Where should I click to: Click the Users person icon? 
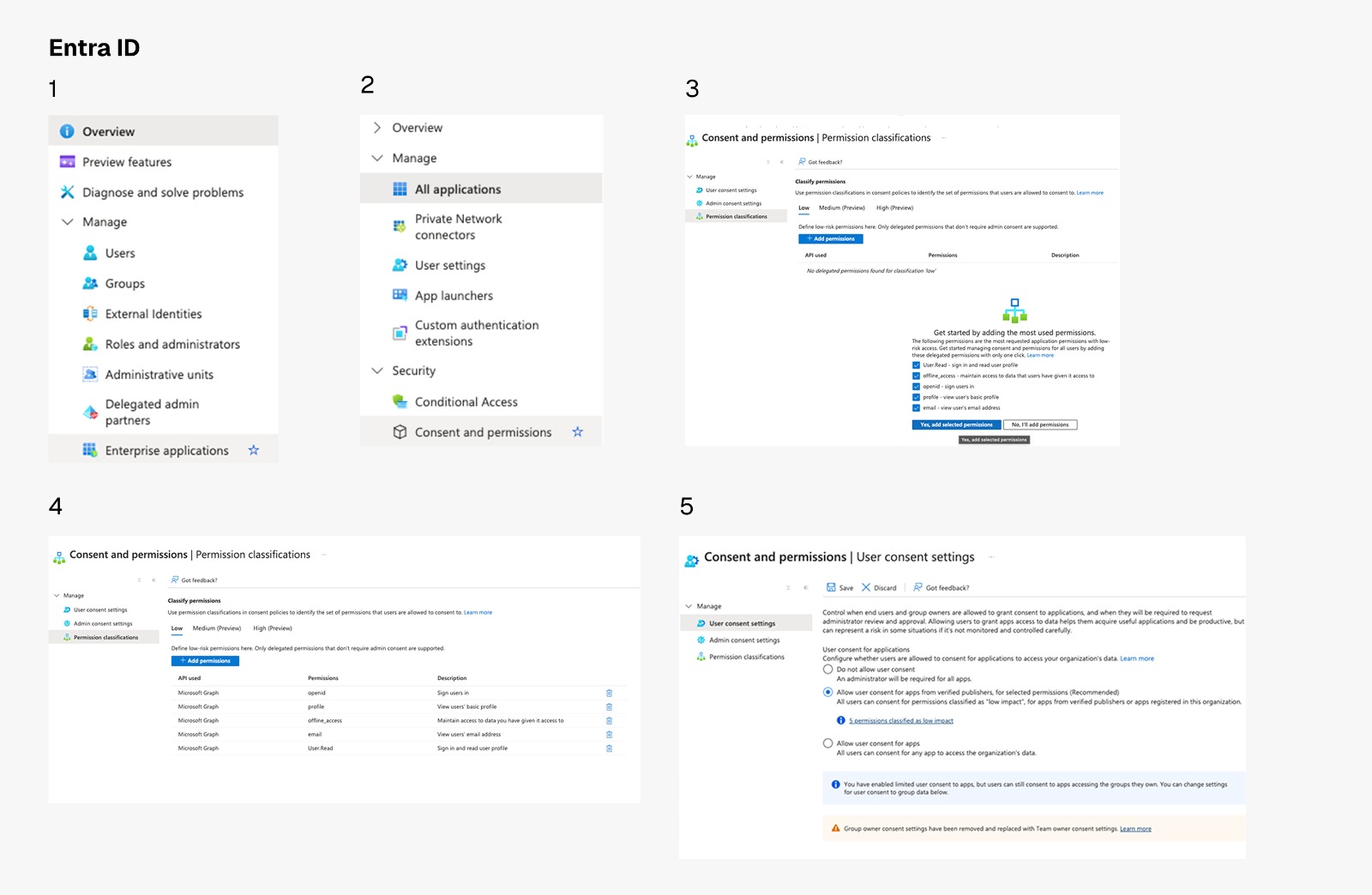[x=90, y=253]
